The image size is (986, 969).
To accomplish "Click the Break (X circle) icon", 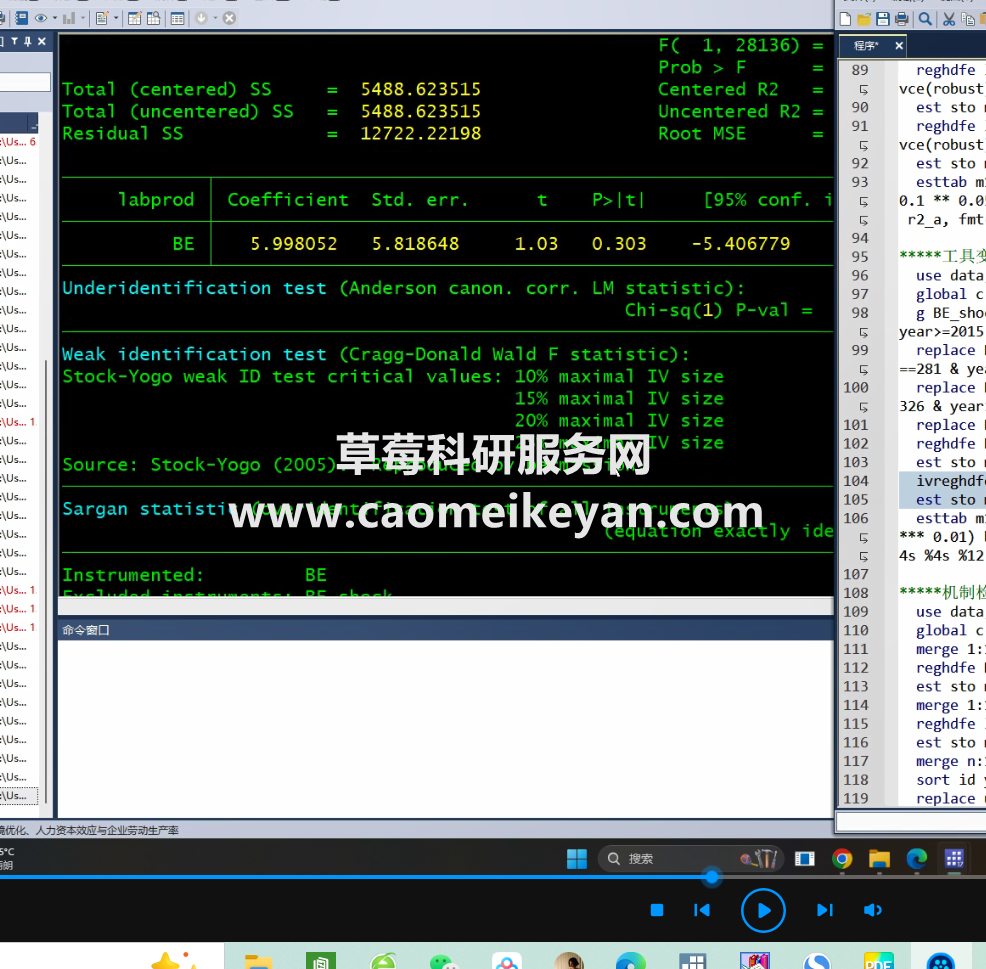I will point(230,18).
